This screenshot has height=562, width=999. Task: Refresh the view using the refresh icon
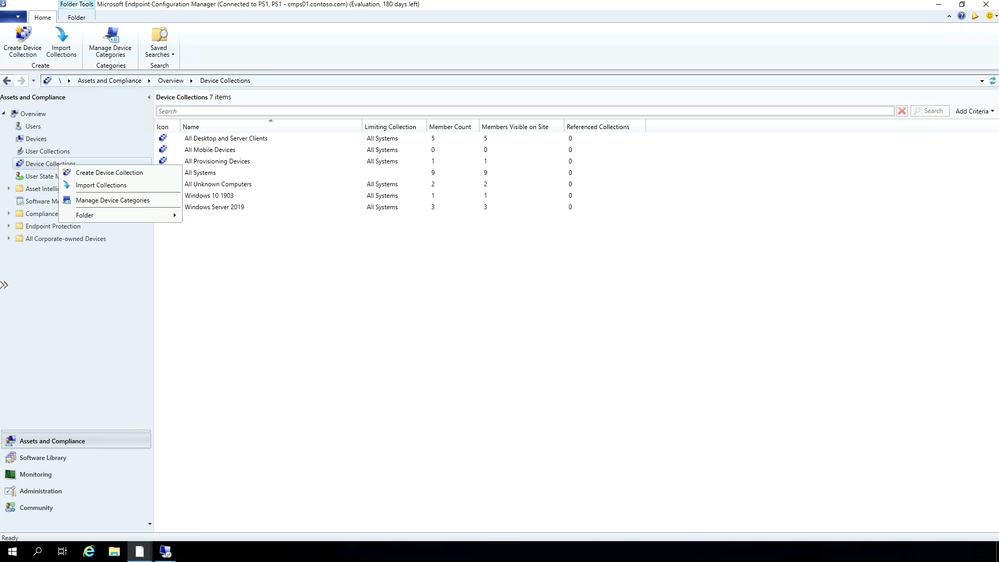pyautogui.click(x=992, y=81)
